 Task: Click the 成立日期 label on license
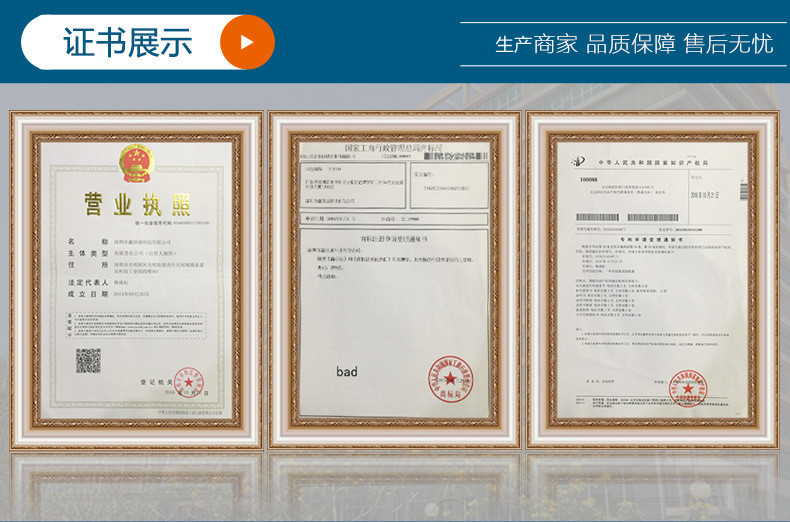pos(88,294)
